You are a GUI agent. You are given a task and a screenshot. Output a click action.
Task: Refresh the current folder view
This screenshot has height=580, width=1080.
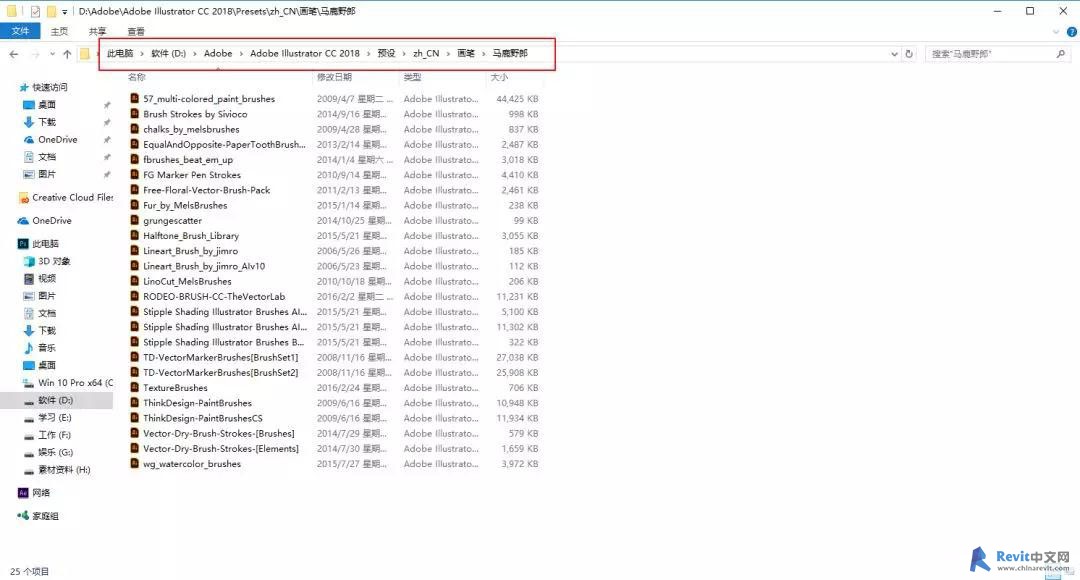[x=909, y=54]
